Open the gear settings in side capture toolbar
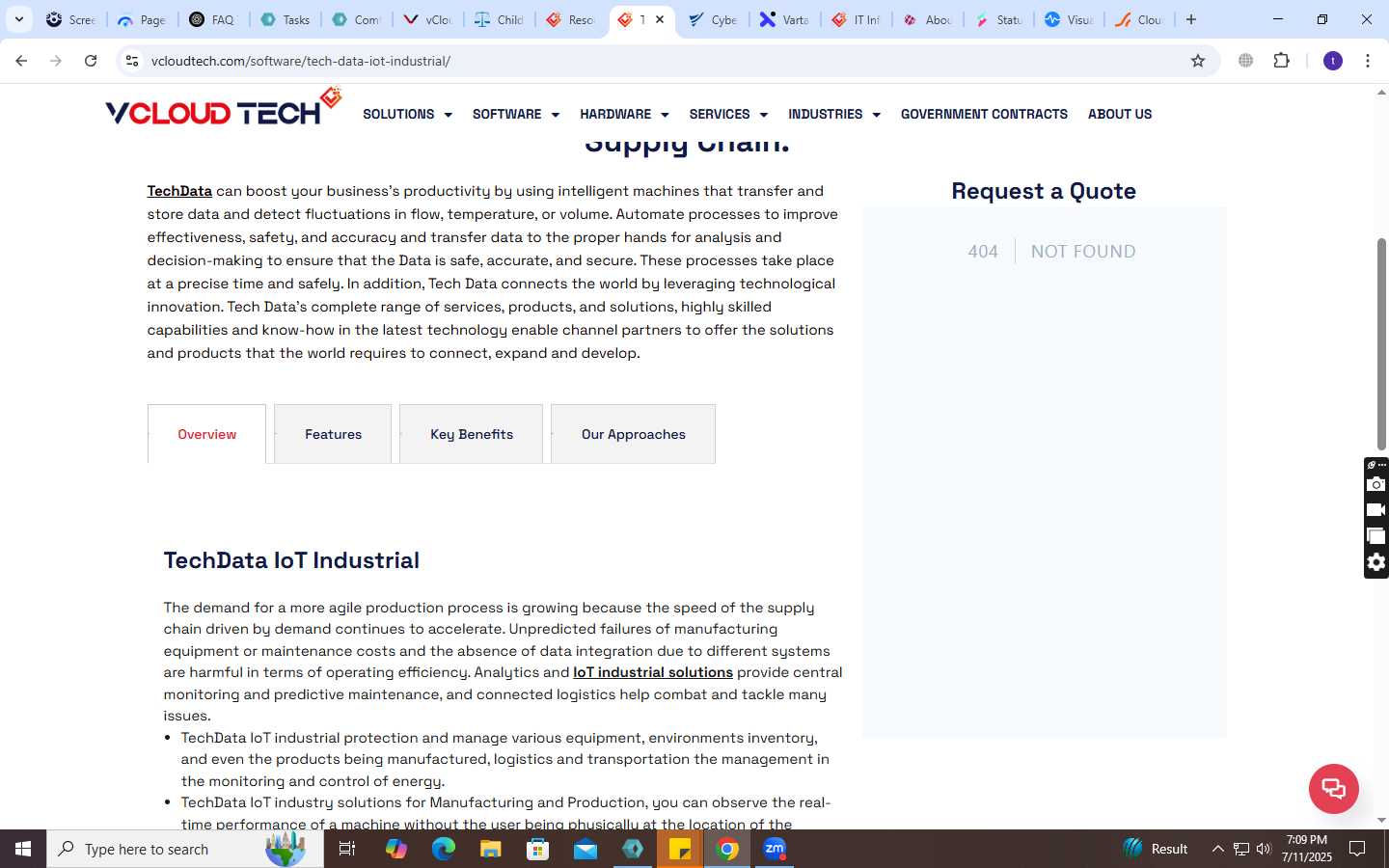The width and height of the screenshot is (1389, 868). pos(1376,562)
